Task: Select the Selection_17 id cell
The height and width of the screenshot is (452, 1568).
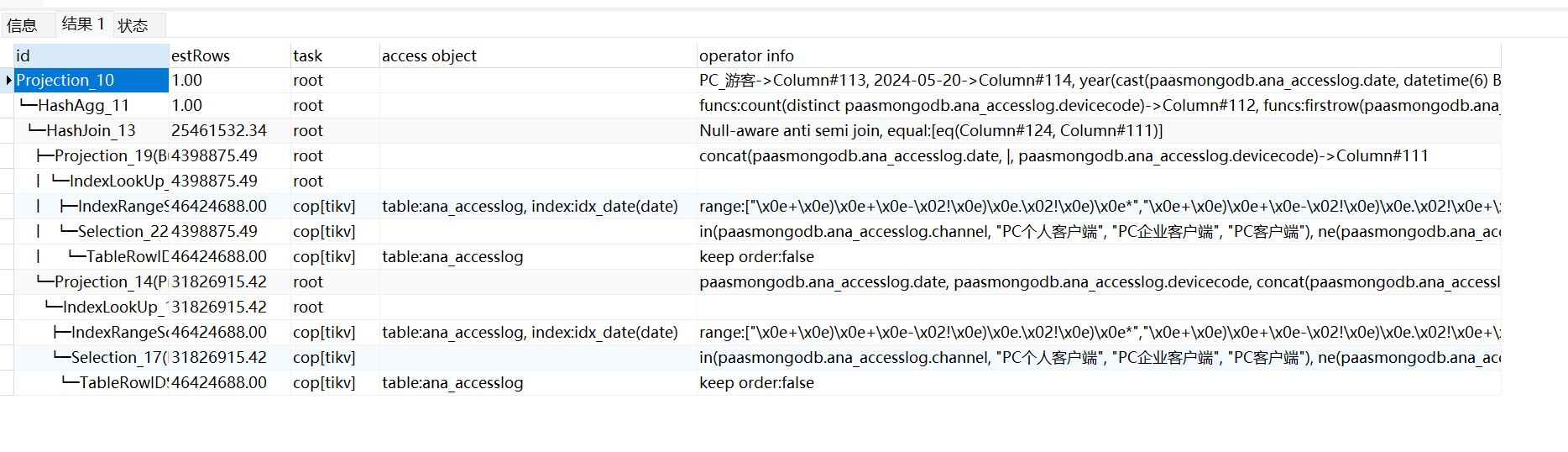Action: click(118, 358)
